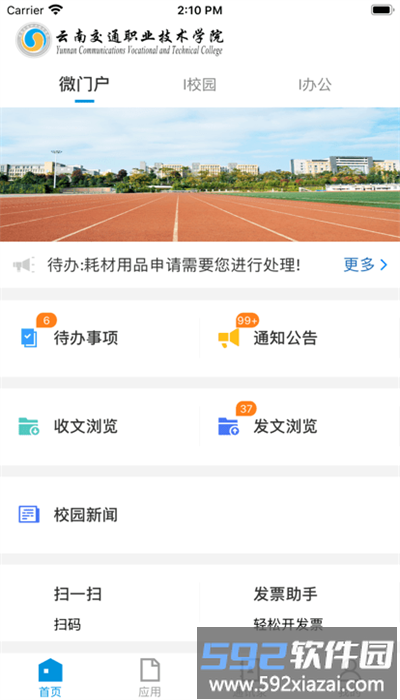Open the 发文浏览 entry

[x=285, y=426]
